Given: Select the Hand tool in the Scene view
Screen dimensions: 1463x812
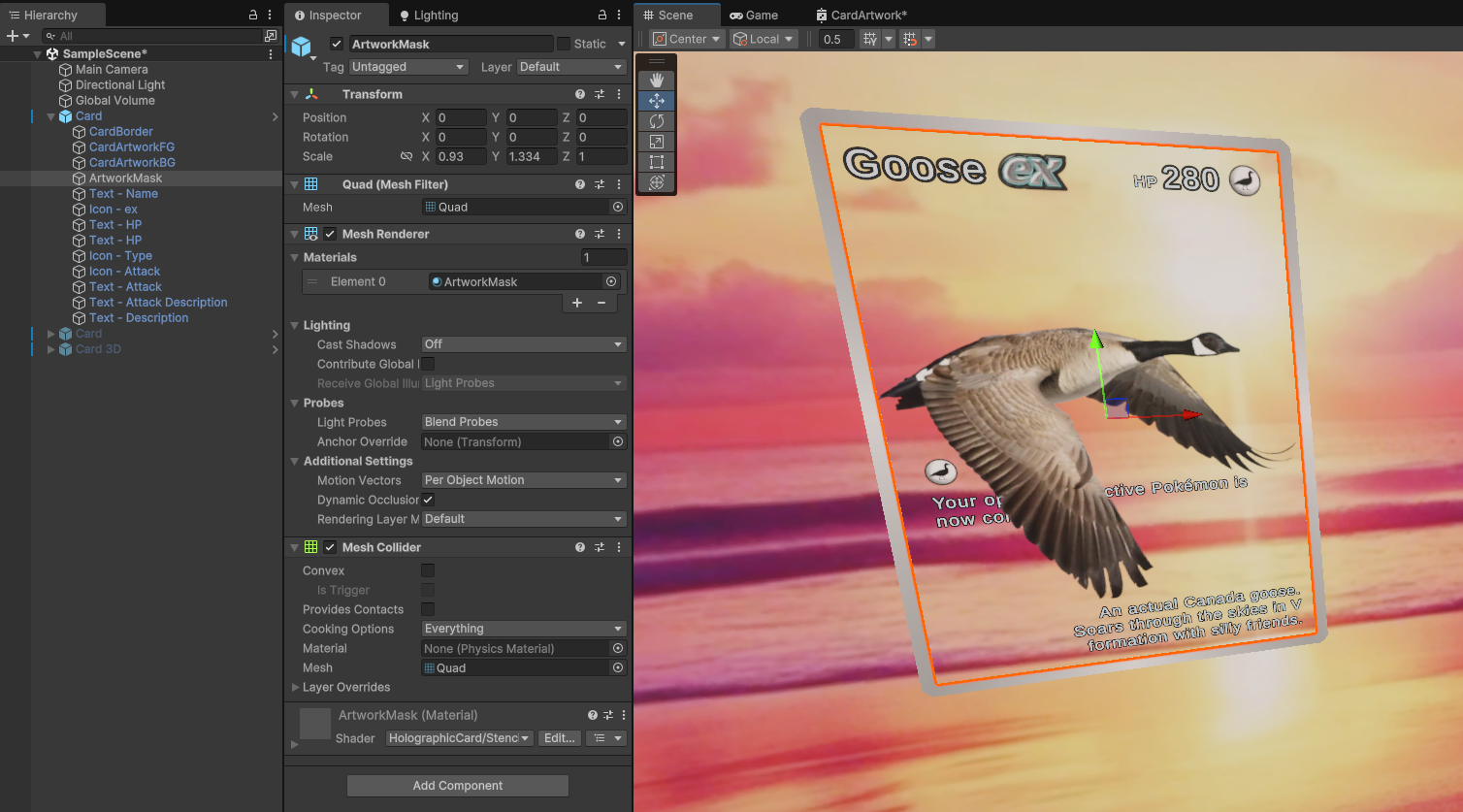Looking at the screenshot, I should coord(656,81).
